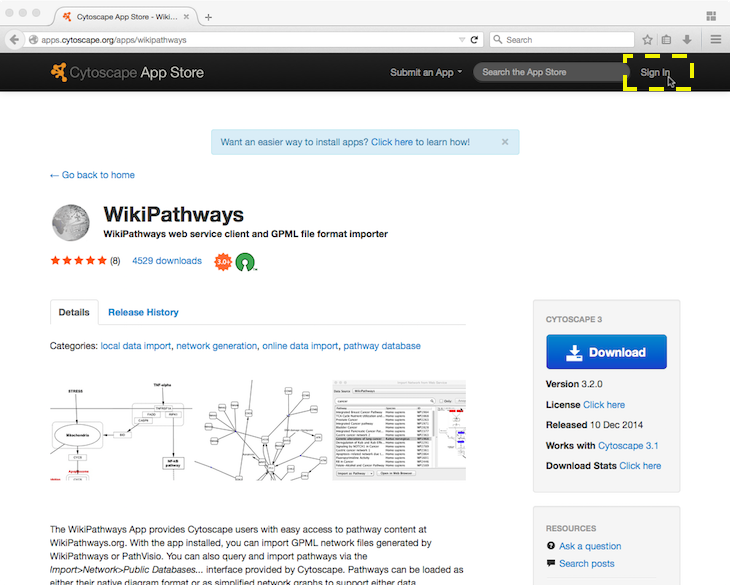Click the Cytoscape logo icon in header
The width and height of the screenshot is (730, 585).
pyautogui.click(x=59, y=72)
